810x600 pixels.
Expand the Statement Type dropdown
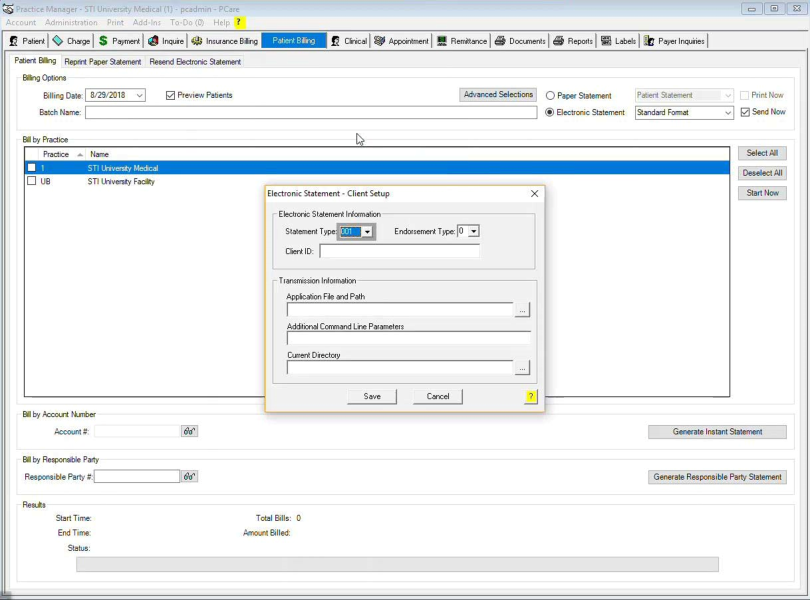[367, 232]
